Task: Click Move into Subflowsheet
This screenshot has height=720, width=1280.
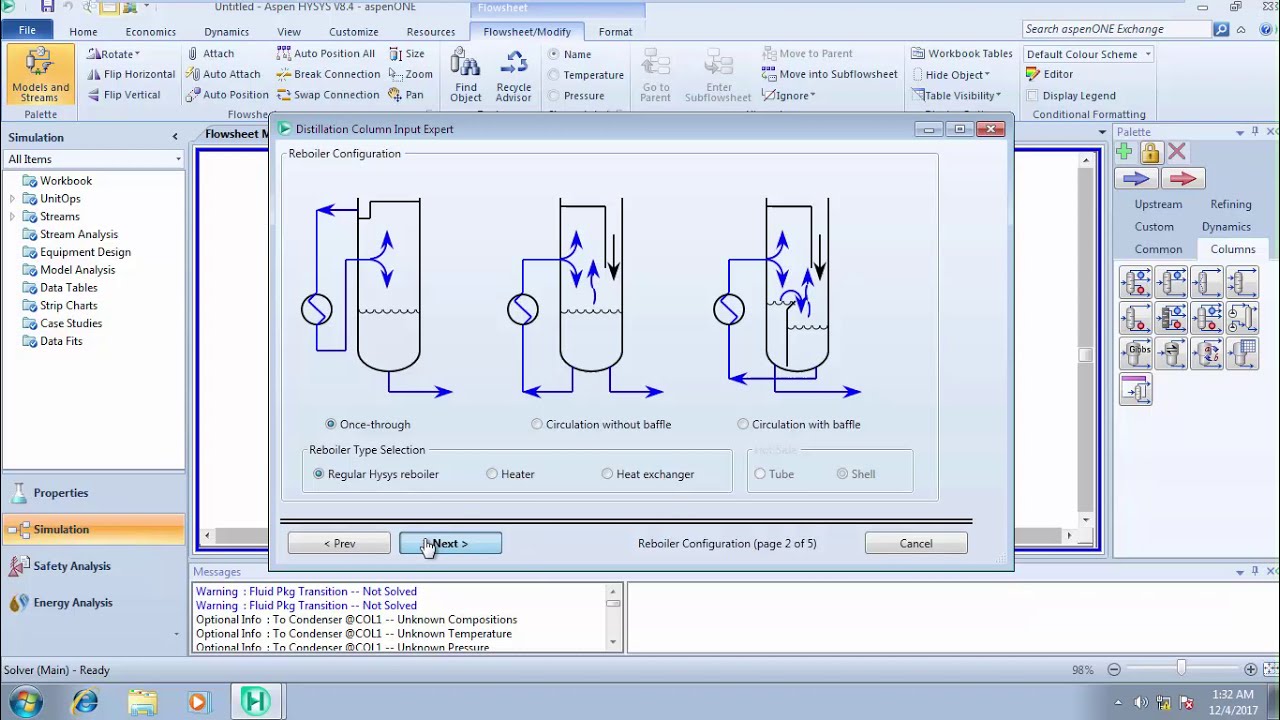Action: tap(829, 74)
